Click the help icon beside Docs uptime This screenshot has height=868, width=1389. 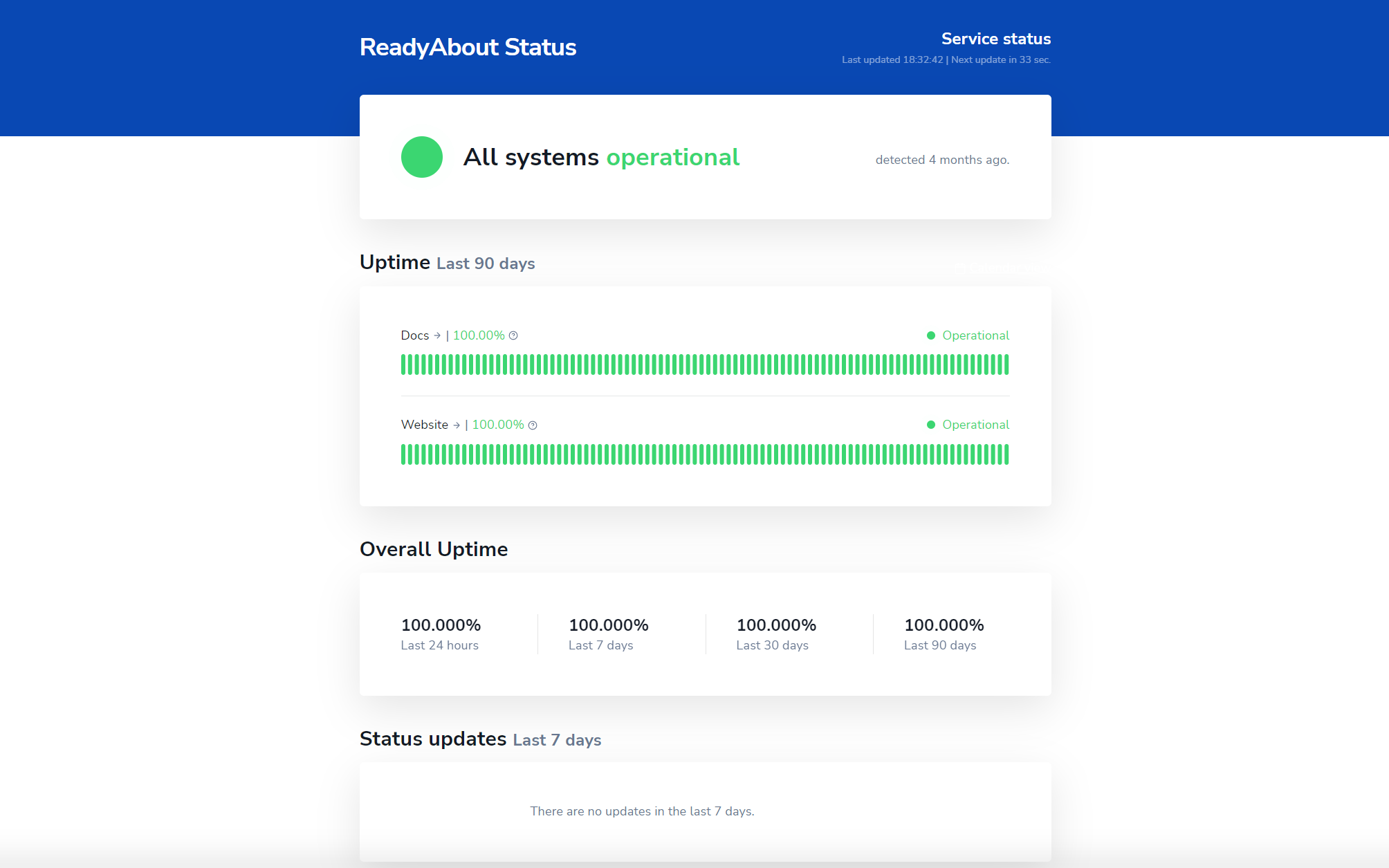(513, 335)
